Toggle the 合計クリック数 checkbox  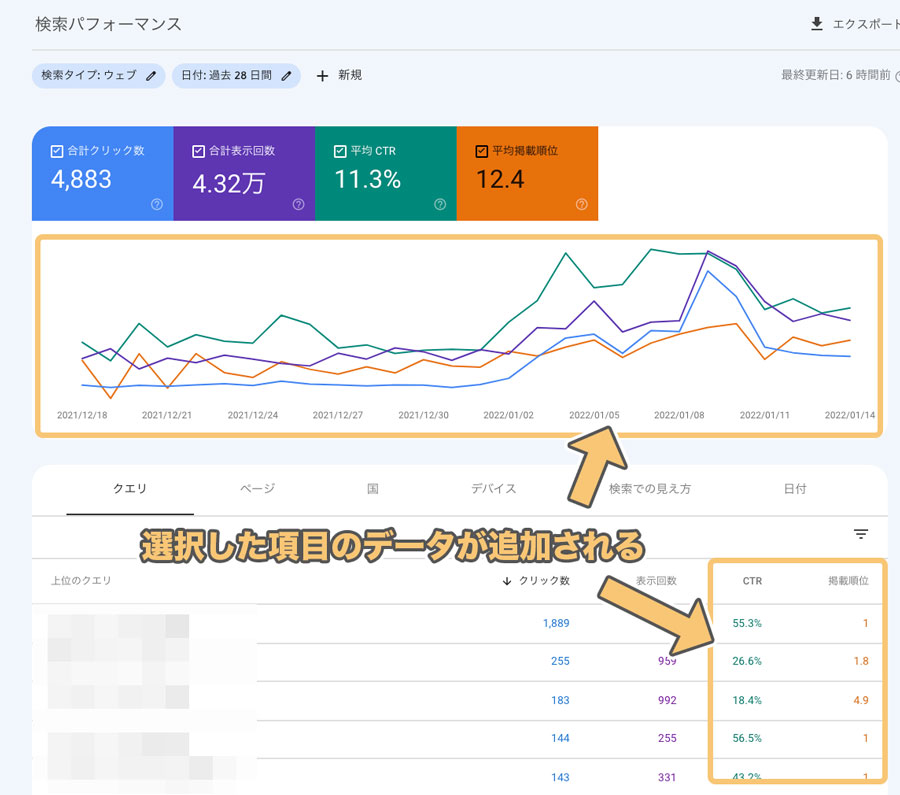coord(57,152)
